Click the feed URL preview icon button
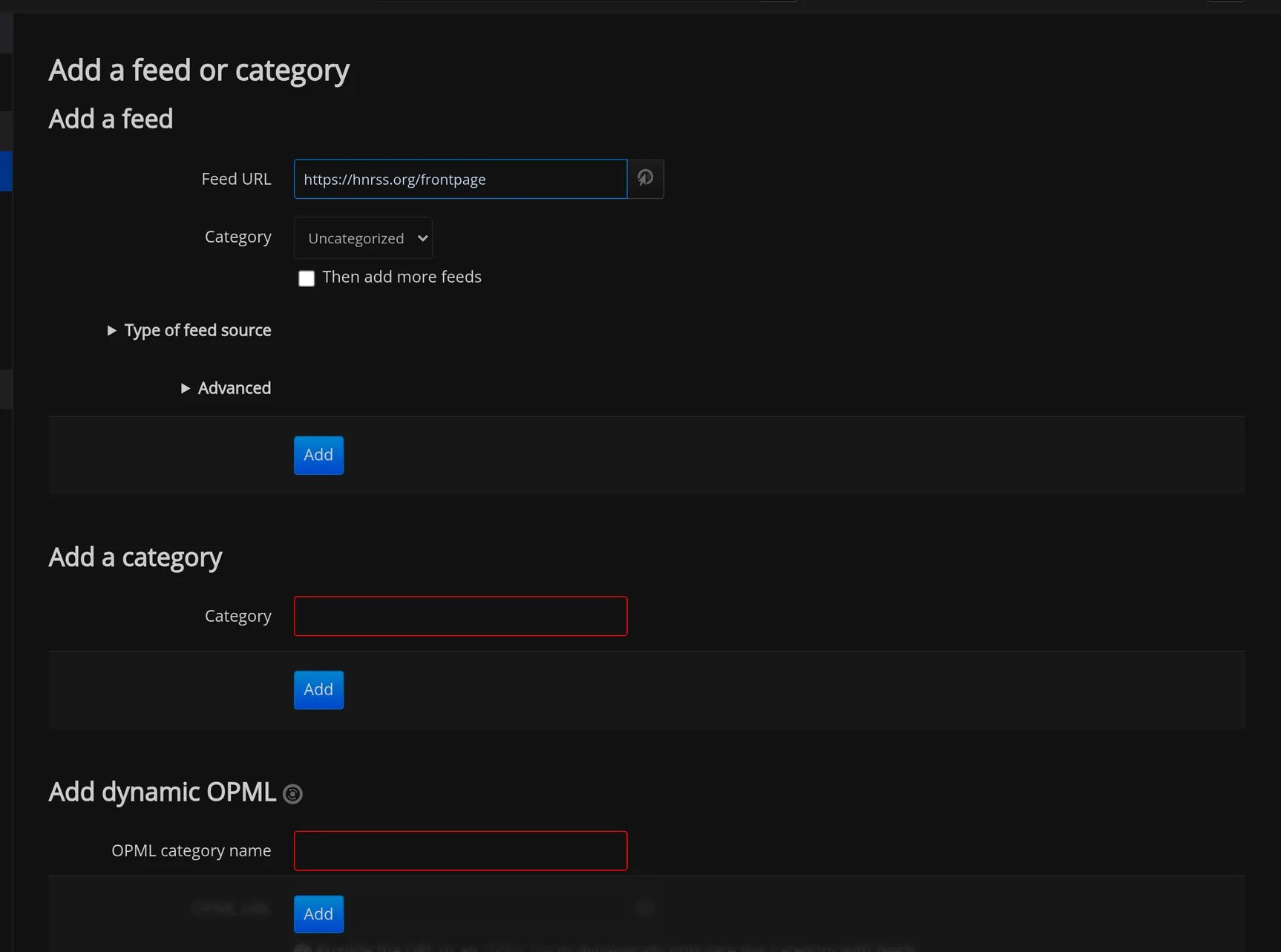The width and height of the screenshot is (1281, 952). pyautogui.click(x=646, y=179)
